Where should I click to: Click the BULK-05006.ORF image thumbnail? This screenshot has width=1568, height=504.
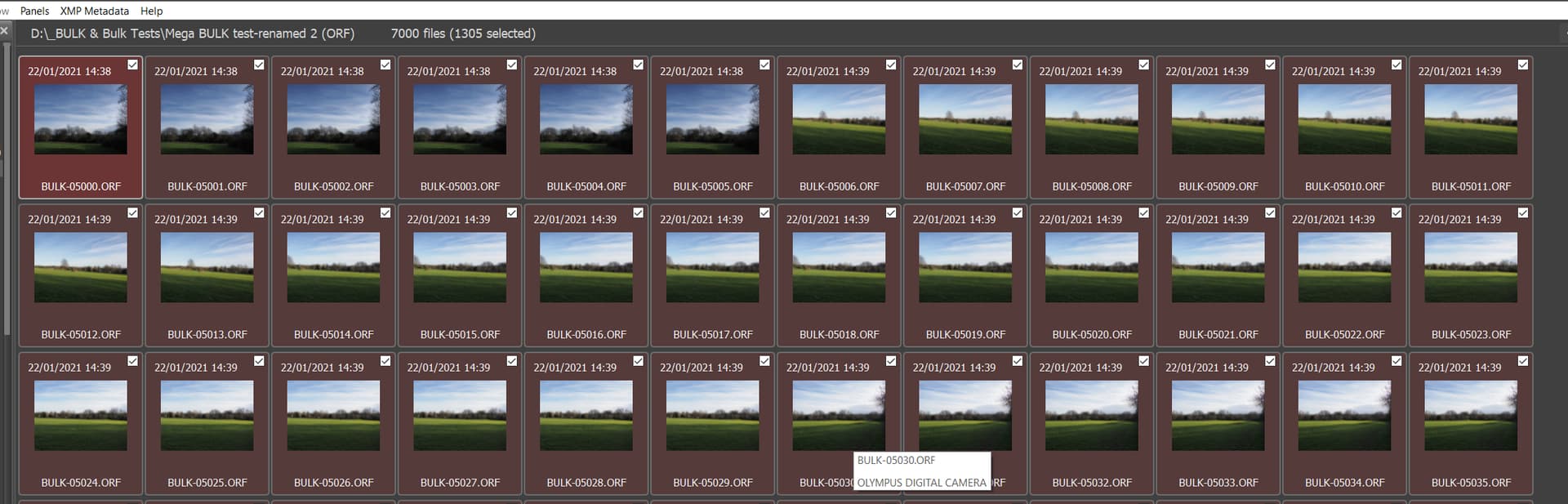pyautogui.click(x=839, y=119)
